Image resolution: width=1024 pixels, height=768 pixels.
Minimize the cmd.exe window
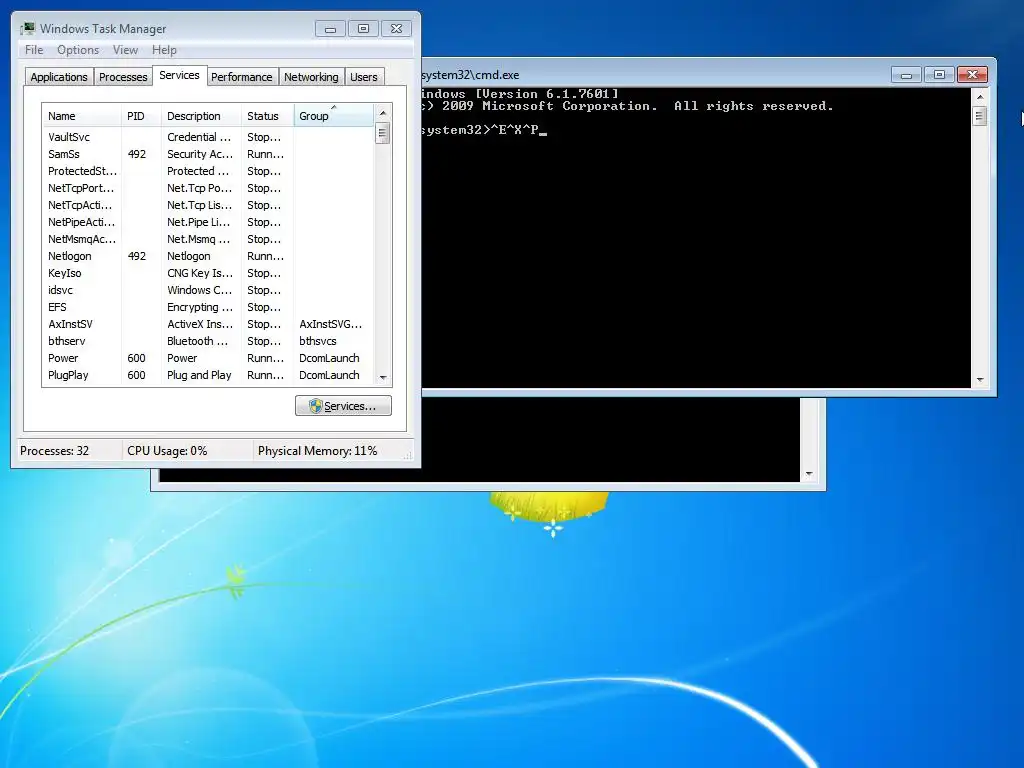pos(906,74)
